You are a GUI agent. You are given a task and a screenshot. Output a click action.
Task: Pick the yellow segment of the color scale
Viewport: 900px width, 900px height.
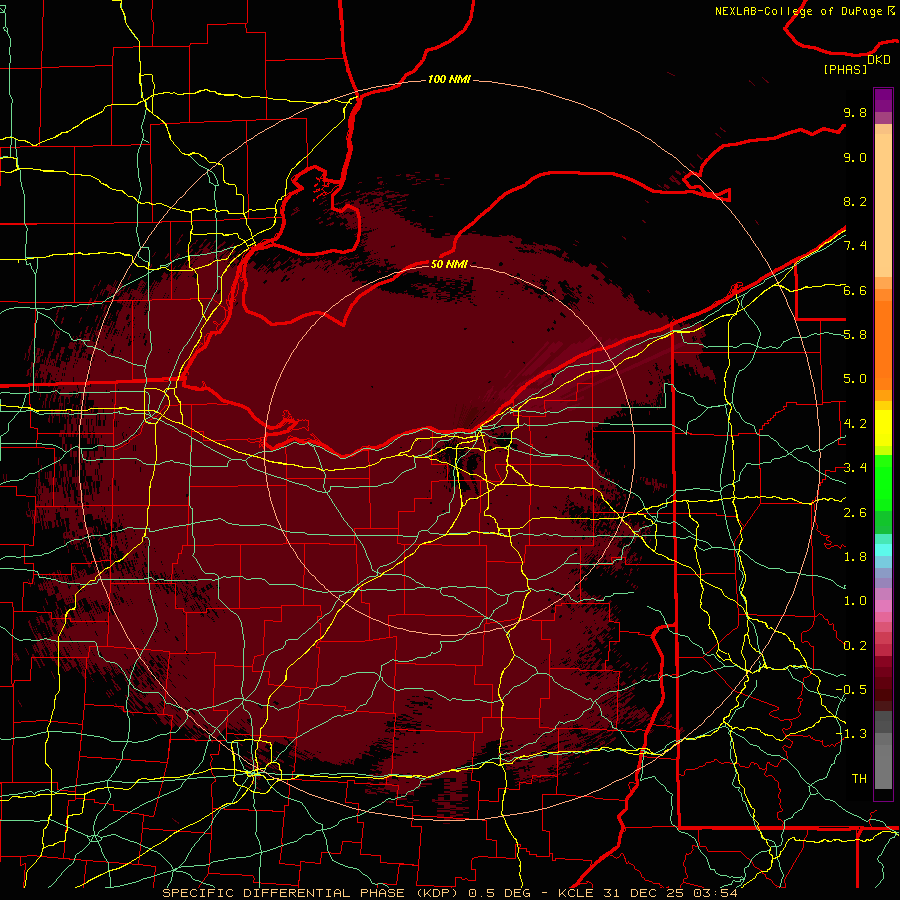pyautogui.click(x=883, y=428)
